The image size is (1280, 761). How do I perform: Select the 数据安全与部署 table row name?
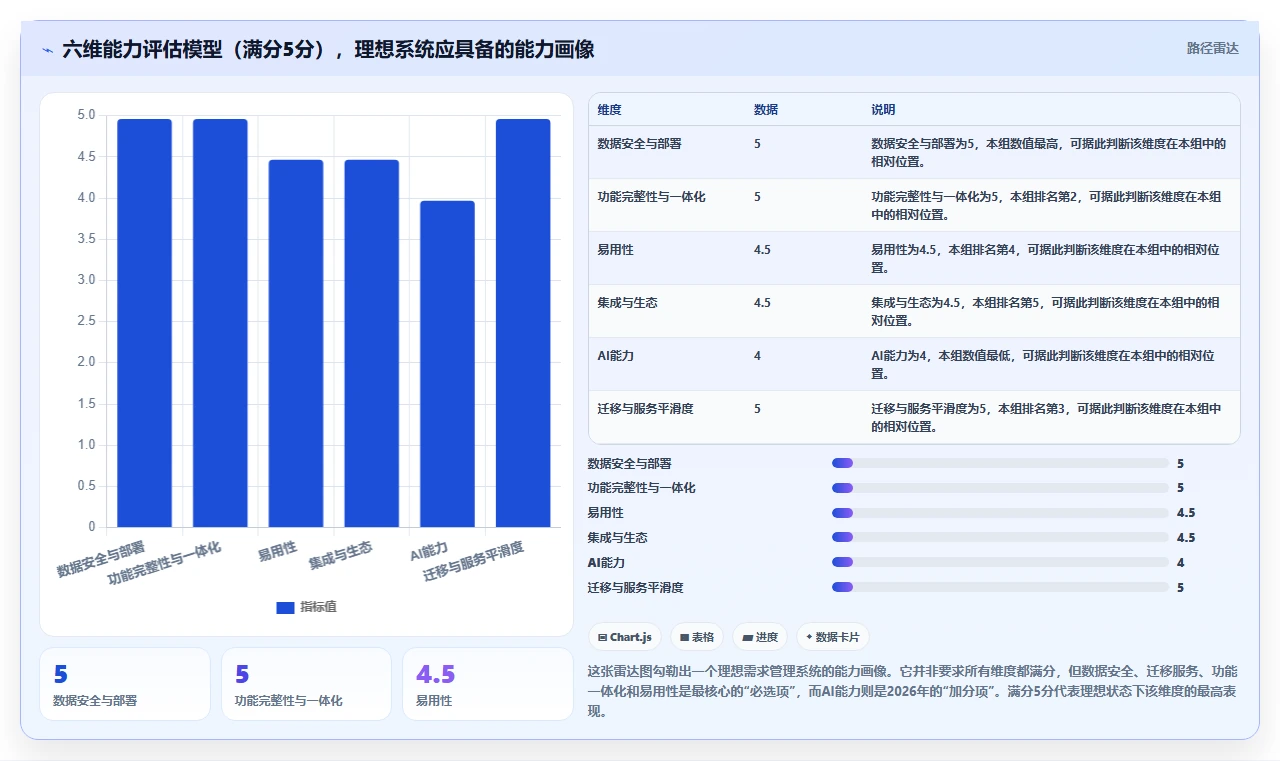639,144
